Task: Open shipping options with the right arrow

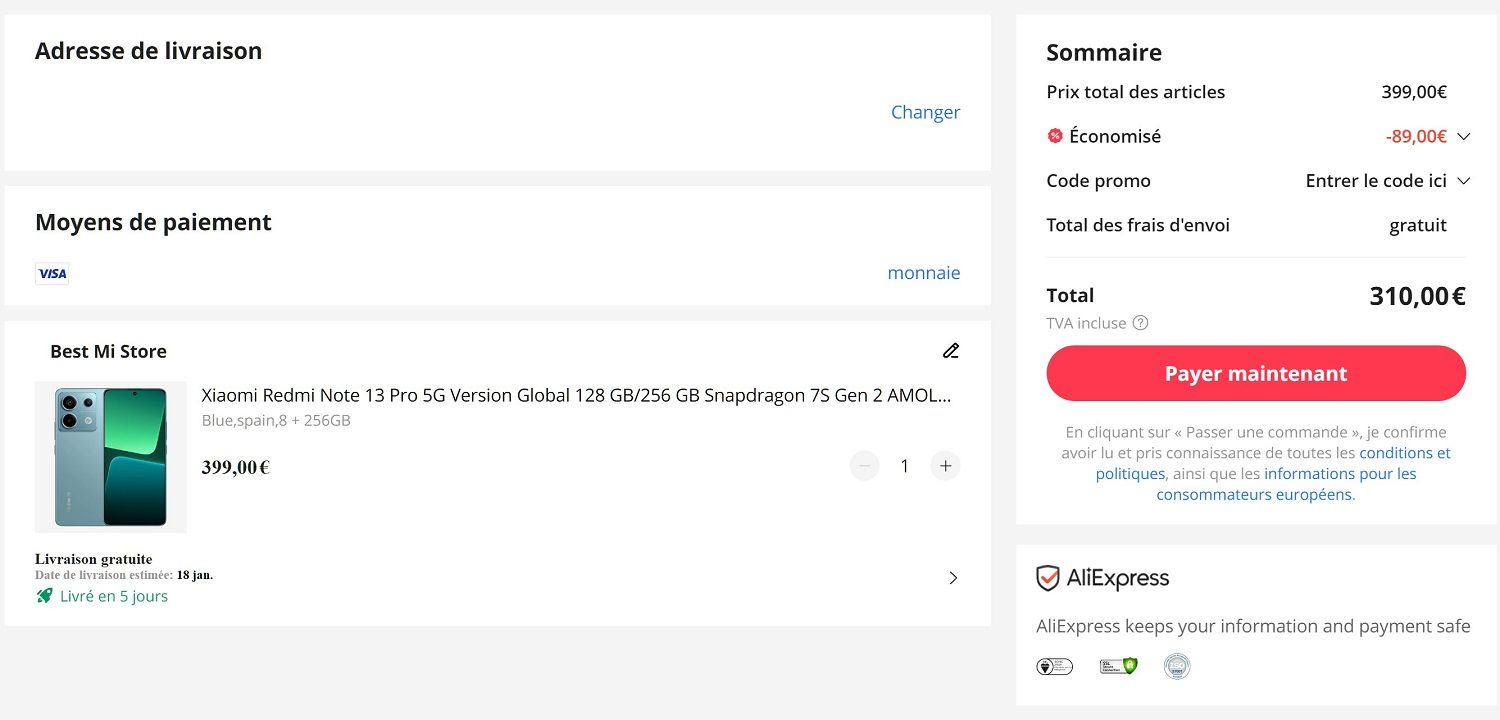Action: tap(953, 578)
